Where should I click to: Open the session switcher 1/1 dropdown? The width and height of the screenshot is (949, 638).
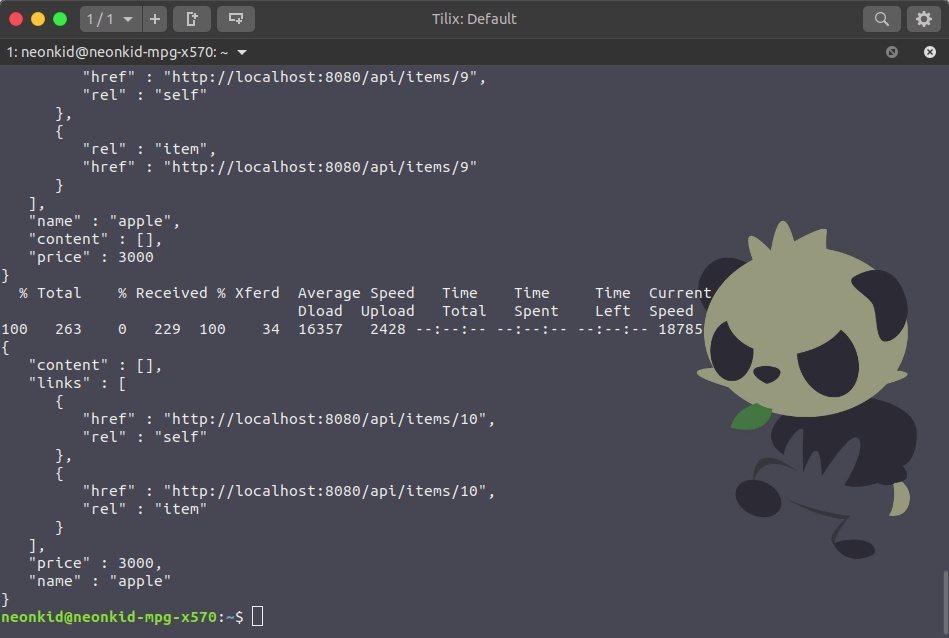pos(111,19)
